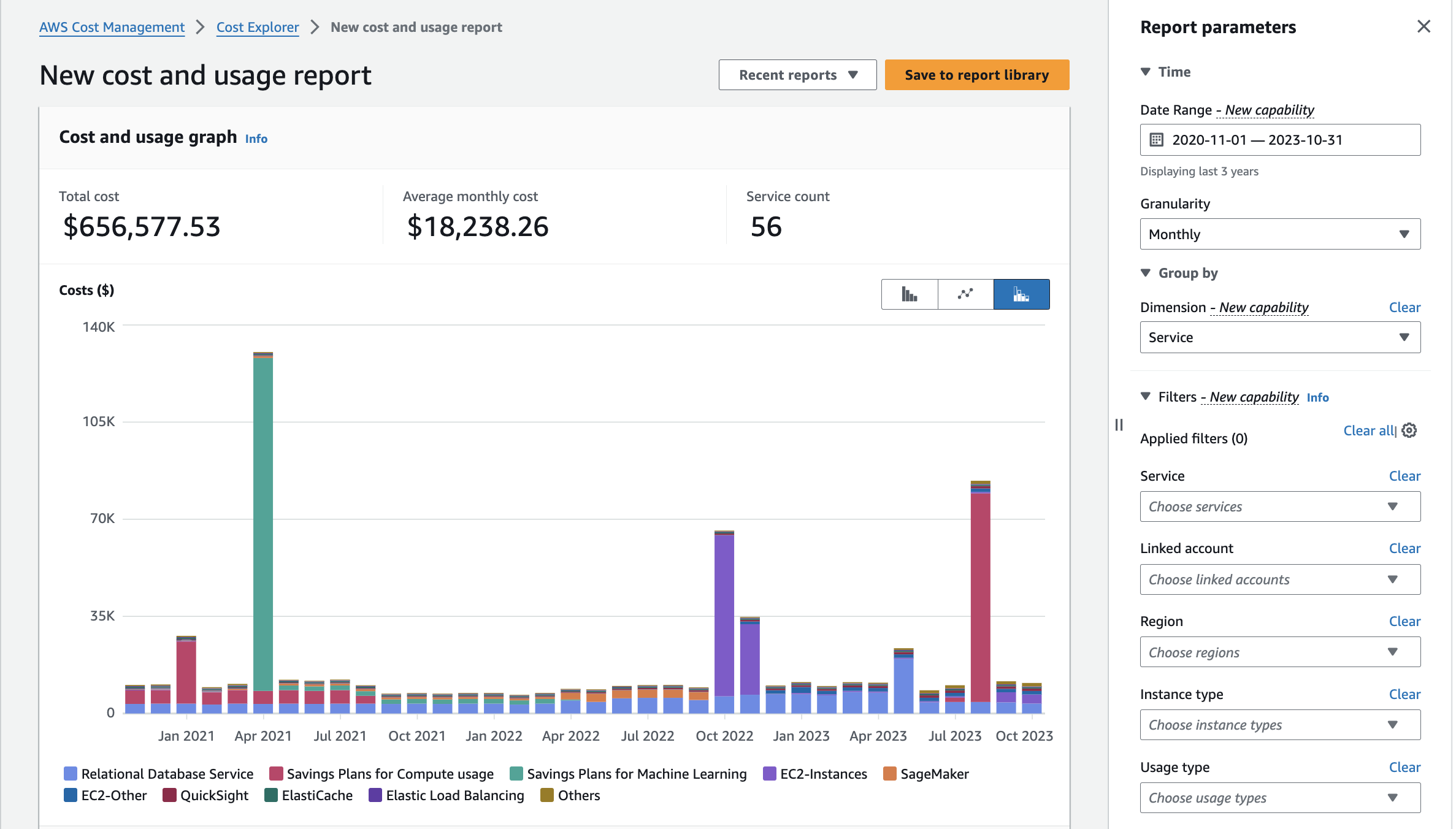1456x829 pixels.
Task: Toggle ElastiCache legend swatch
Action: (x=271, y=795)
